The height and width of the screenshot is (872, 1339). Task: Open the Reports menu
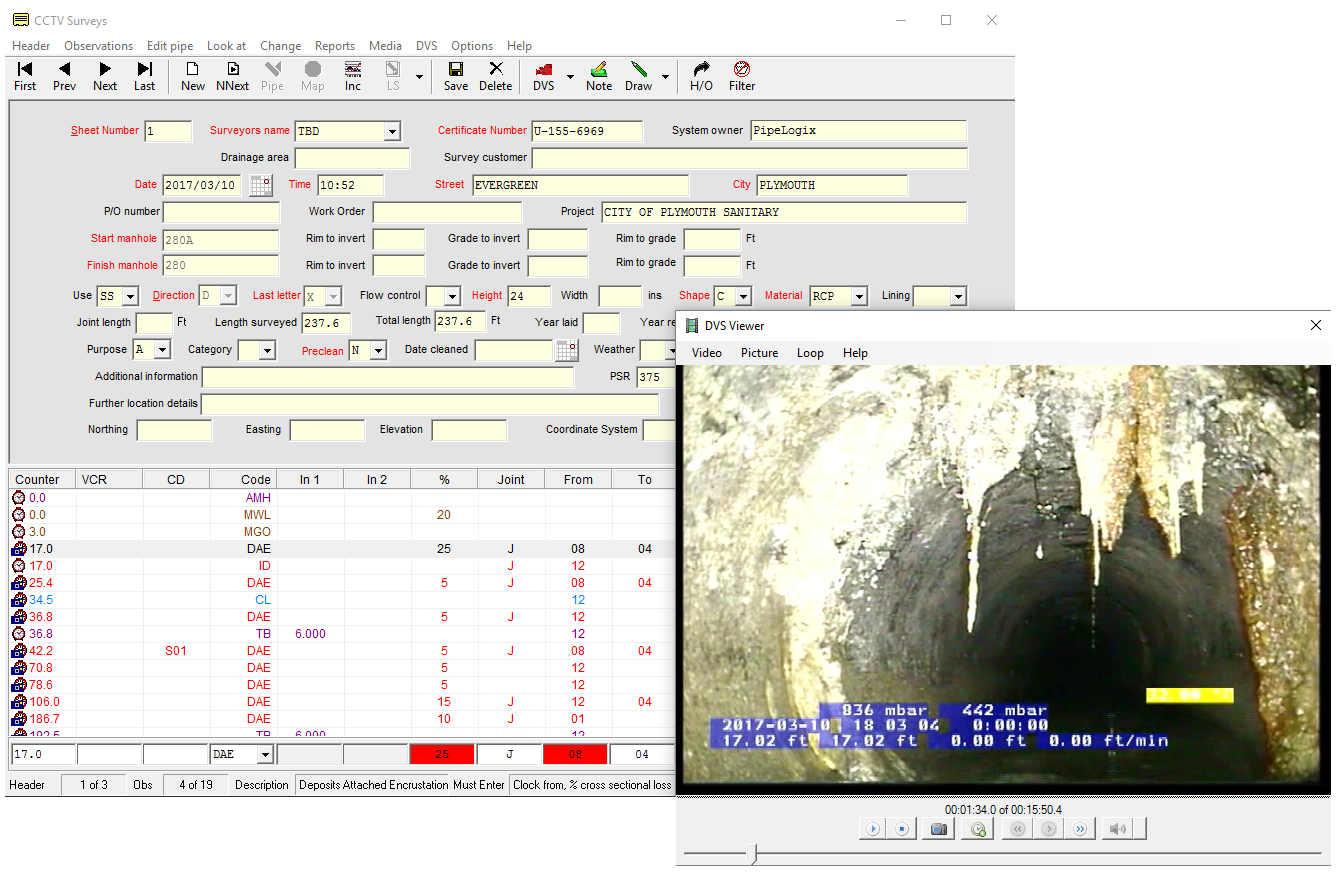[x=335, y=46]
